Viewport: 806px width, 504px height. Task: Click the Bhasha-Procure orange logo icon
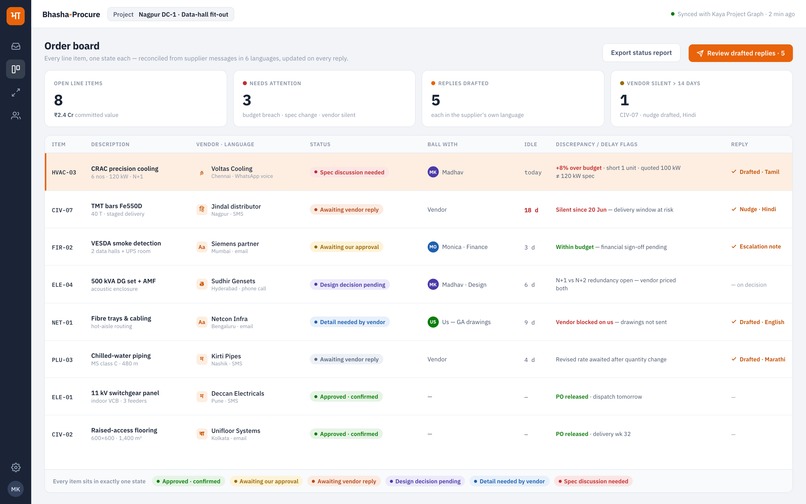[x=15, y=15]
